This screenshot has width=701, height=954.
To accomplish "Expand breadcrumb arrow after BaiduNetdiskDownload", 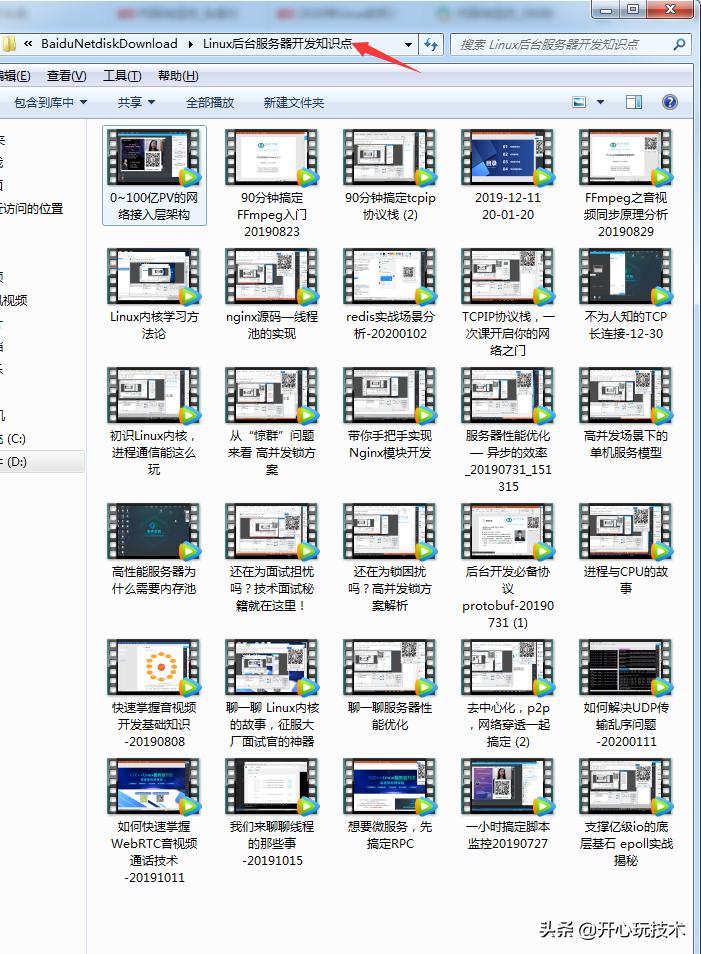I will (190, 44).
